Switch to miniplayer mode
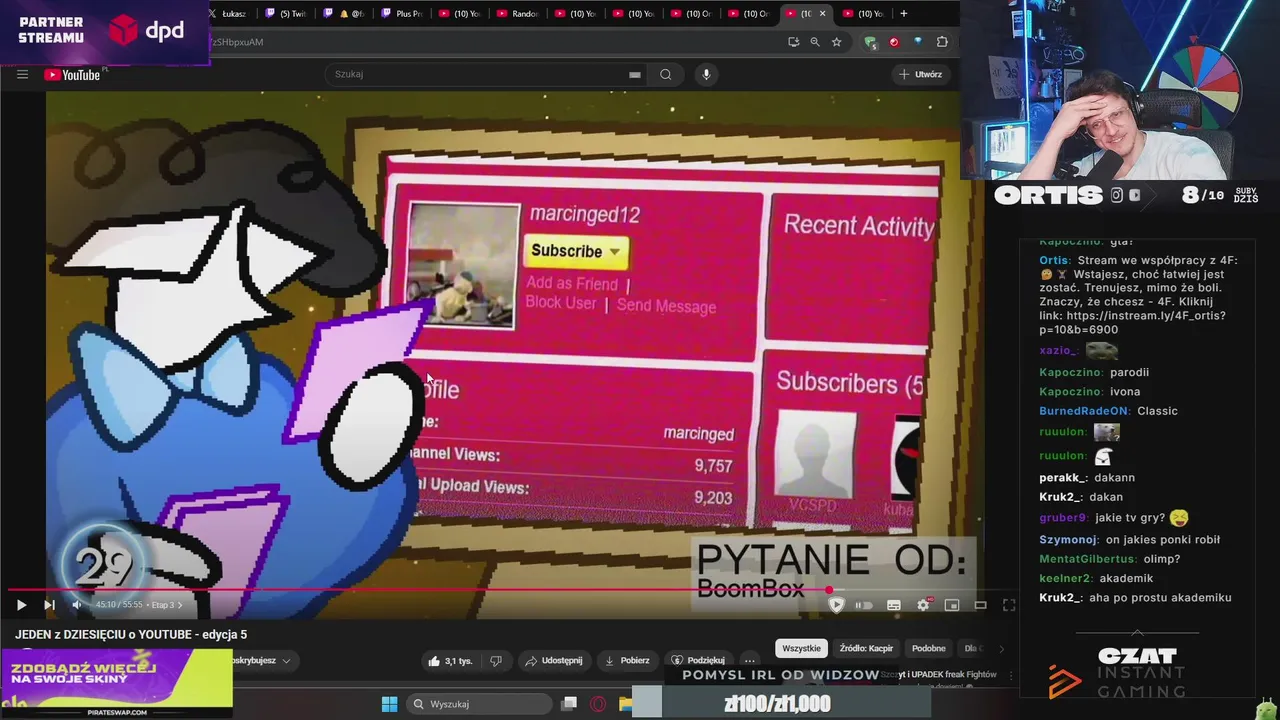This screenshot has width=1280, height=720. 952,605
